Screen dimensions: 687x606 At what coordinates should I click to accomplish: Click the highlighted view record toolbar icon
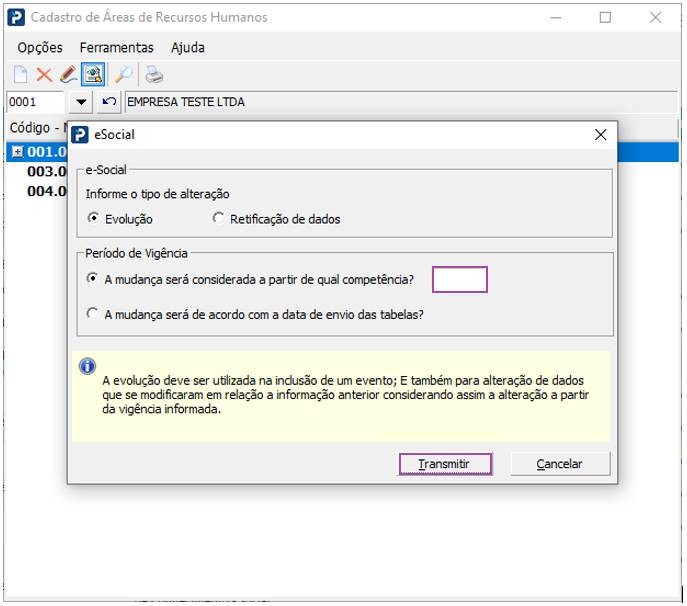(x=93, y=74)
